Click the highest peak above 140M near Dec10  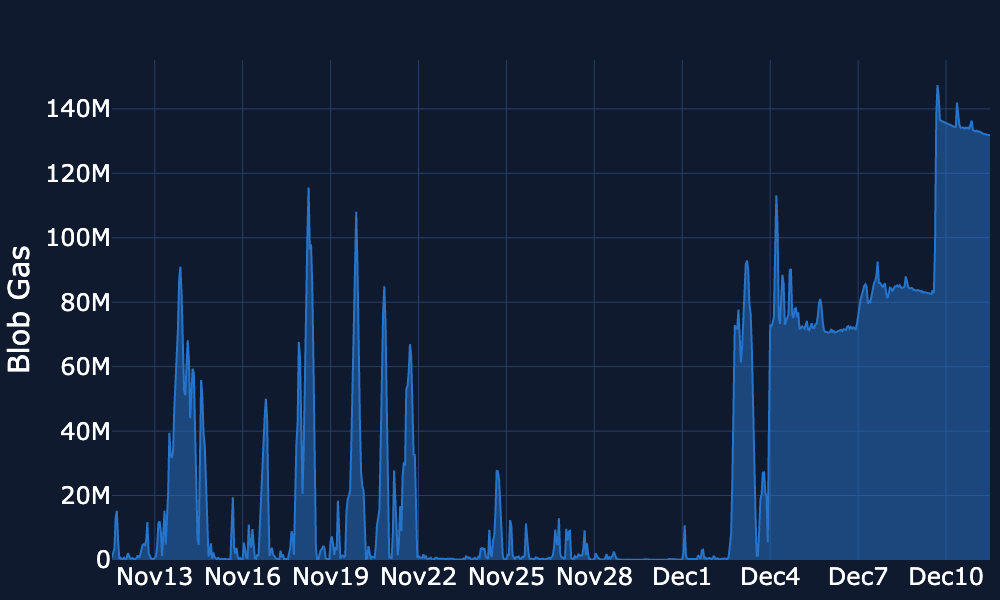938,87
